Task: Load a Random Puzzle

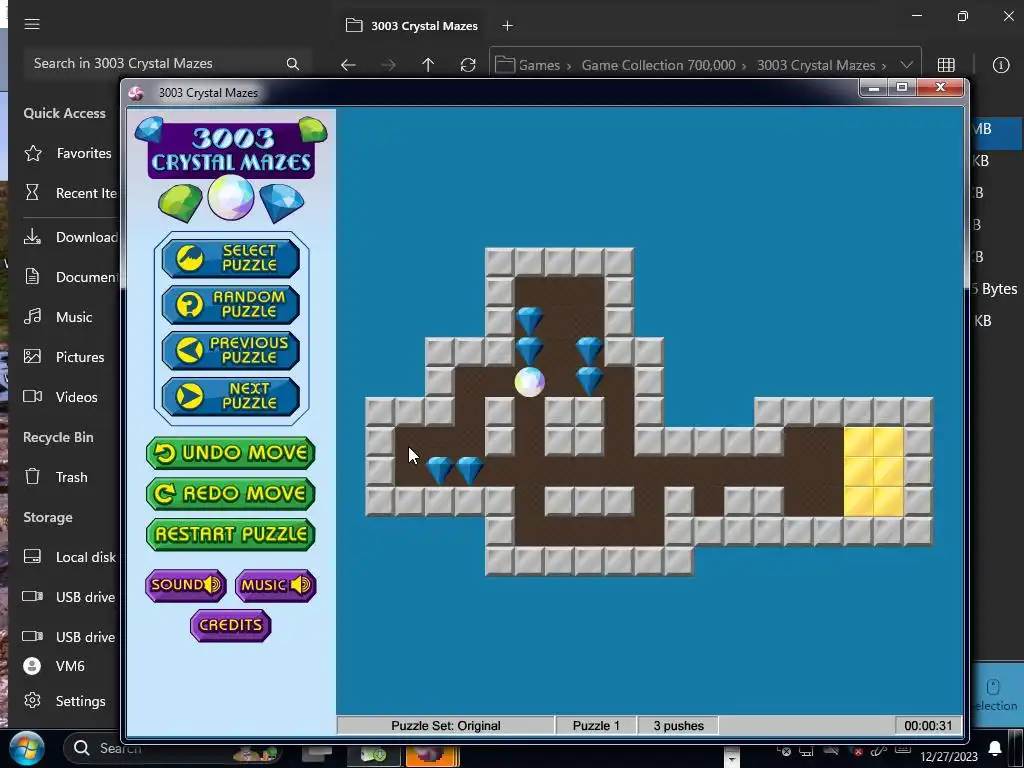Action: tap(231, 304)
